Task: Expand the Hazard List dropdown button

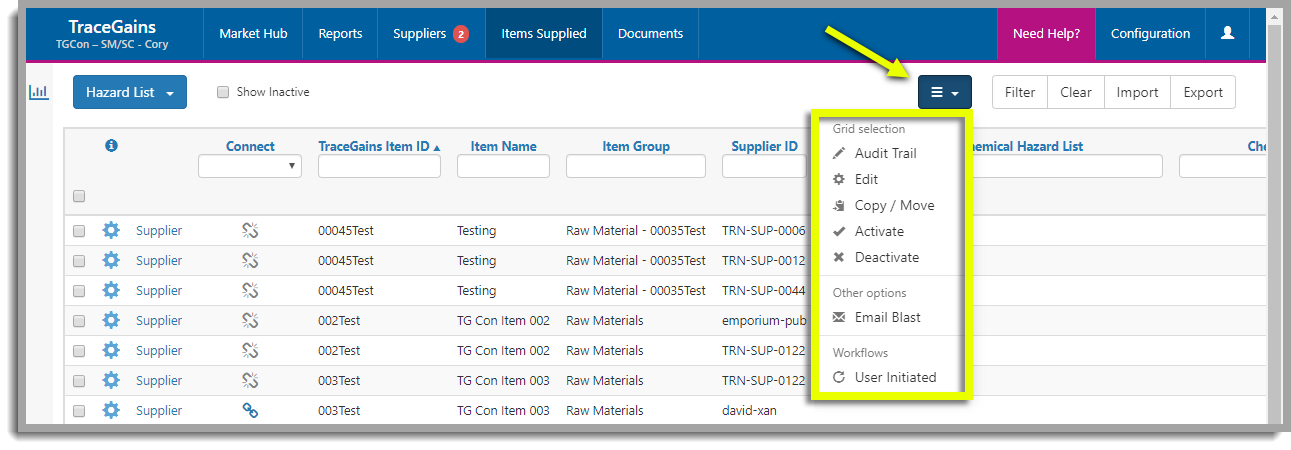Action: [130, 92]
